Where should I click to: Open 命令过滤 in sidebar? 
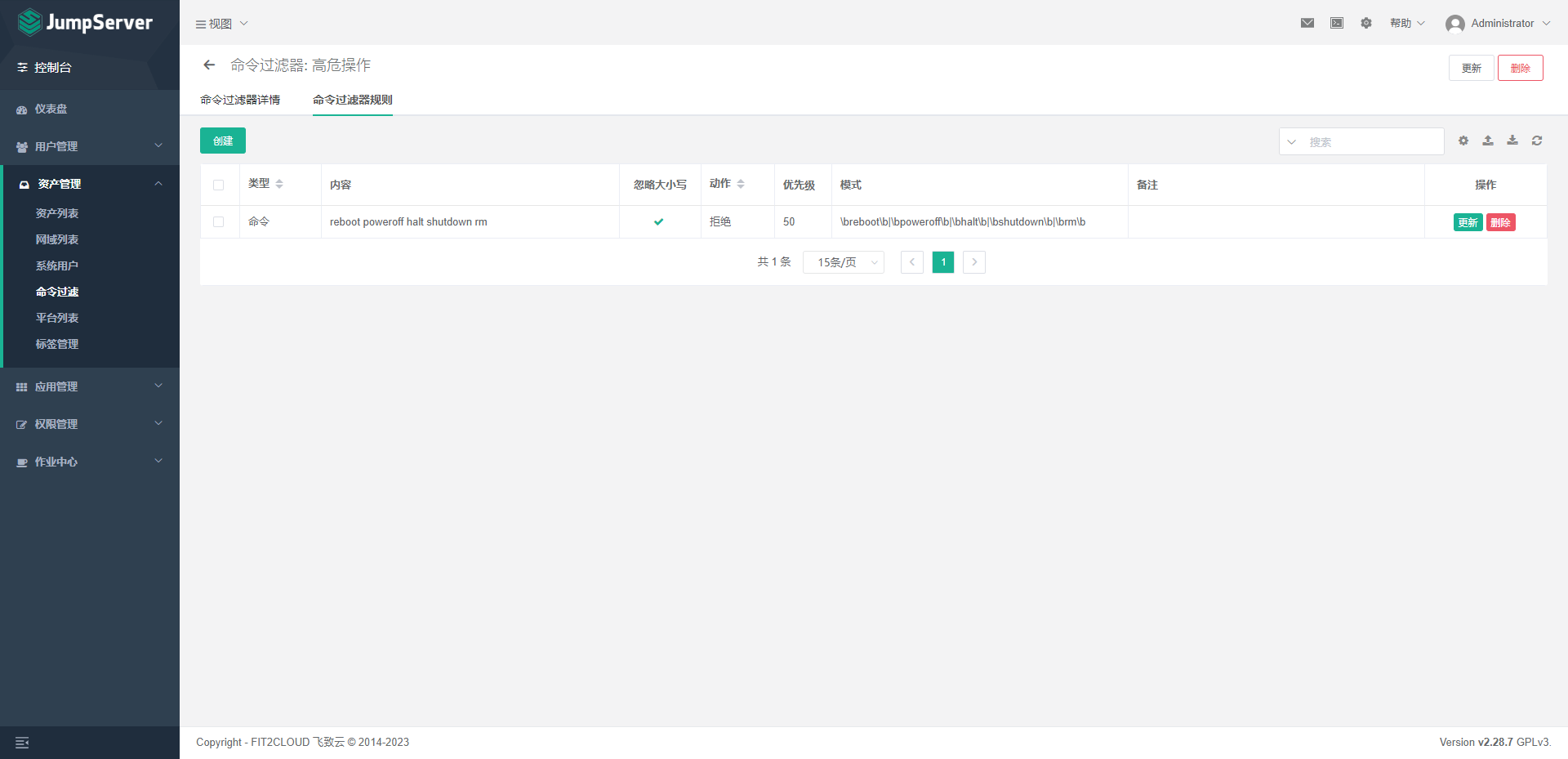point(57,292)
